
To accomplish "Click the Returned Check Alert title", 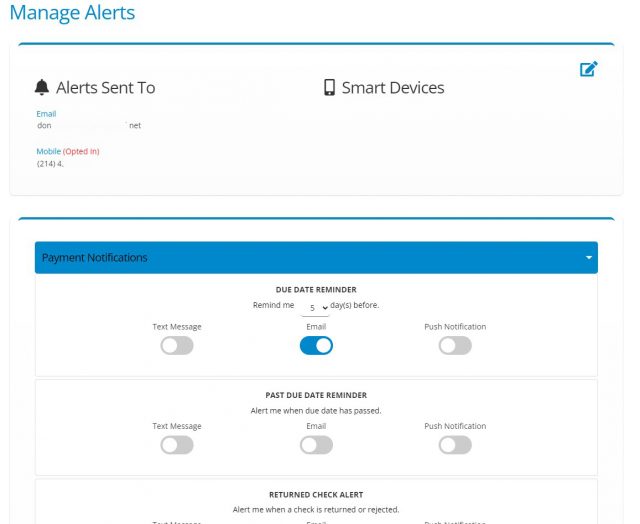I will 316,494.
